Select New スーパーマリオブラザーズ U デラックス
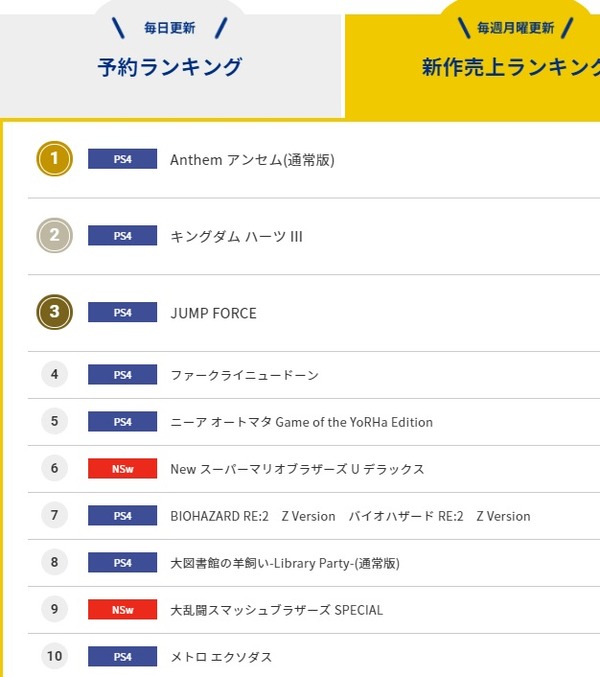 point(297,469)
